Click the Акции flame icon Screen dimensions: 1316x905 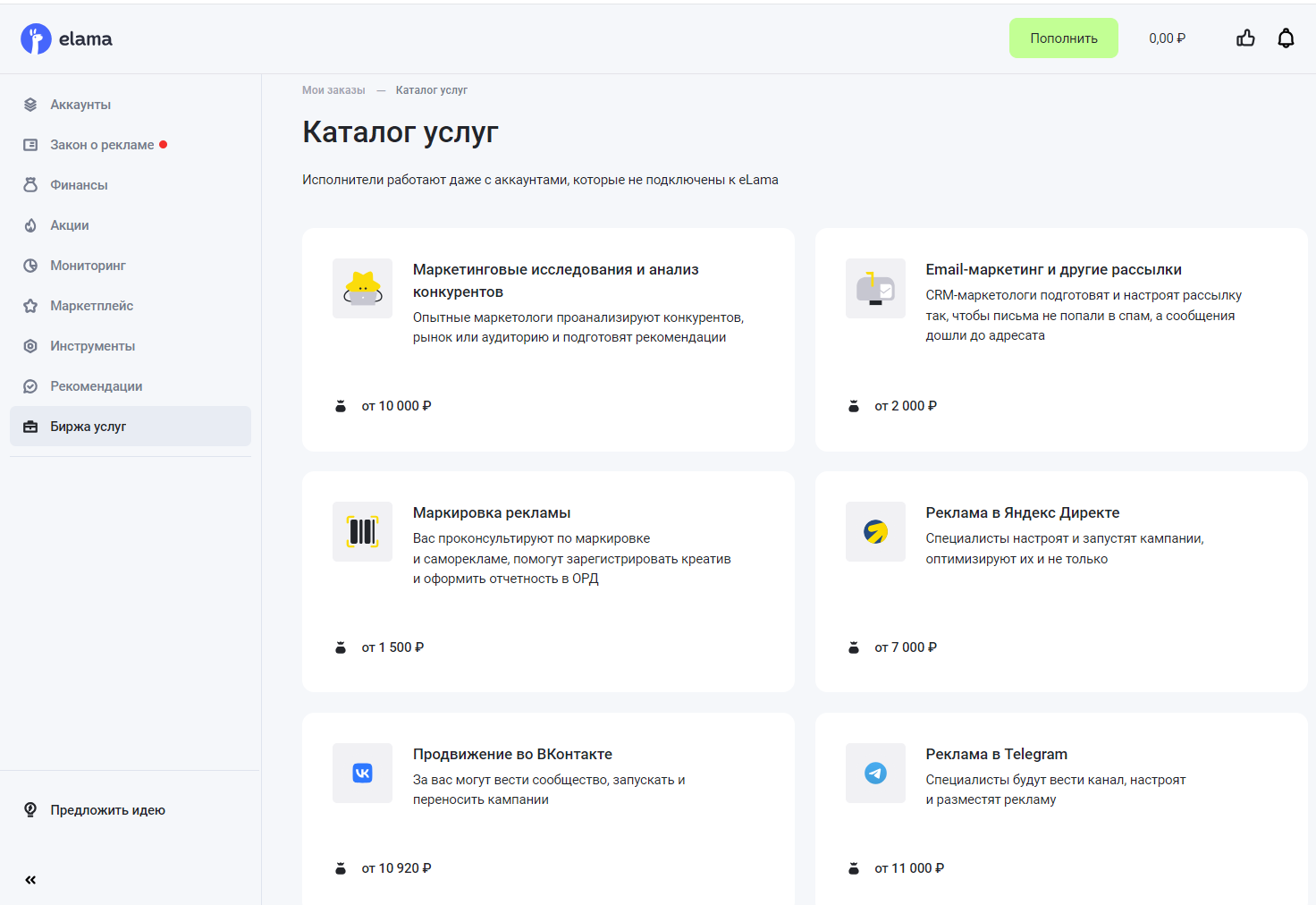pyautogui.click(x=30, y=225)
